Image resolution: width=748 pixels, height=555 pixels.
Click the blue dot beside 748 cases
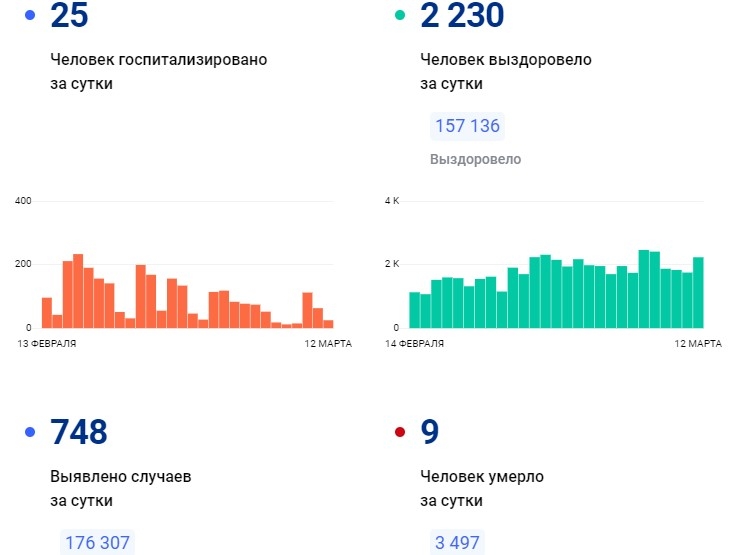(x=30, y=432)
